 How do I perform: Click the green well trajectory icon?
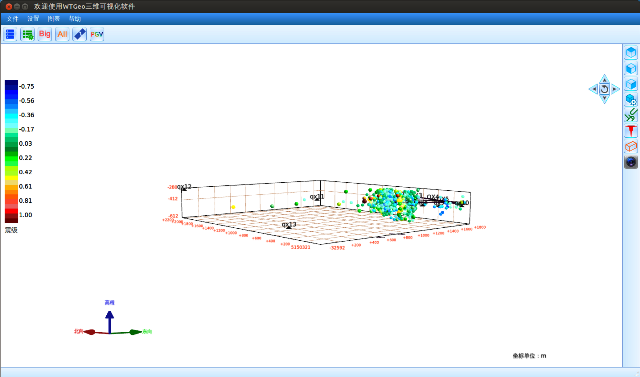point(631,115)
